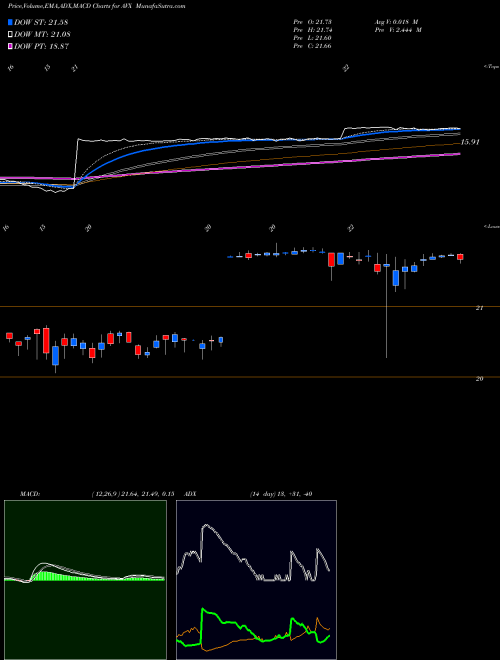Click the MACD parameters '(12,26,9) 21.64, 21.49, 0.15'
500x660 pixels.
[x=133, y=494]
